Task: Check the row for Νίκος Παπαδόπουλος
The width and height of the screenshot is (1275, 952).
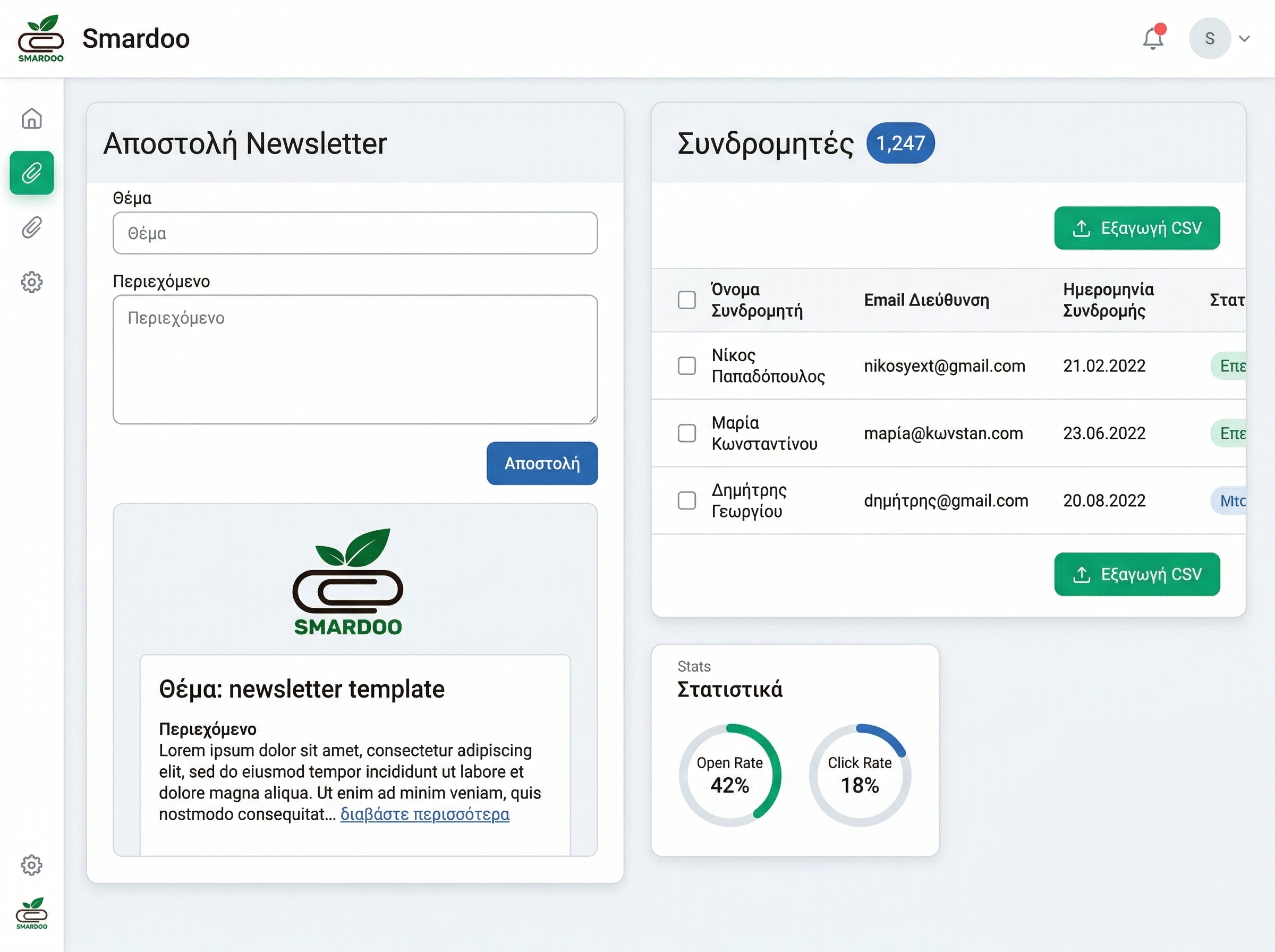Action: [687, 366]
